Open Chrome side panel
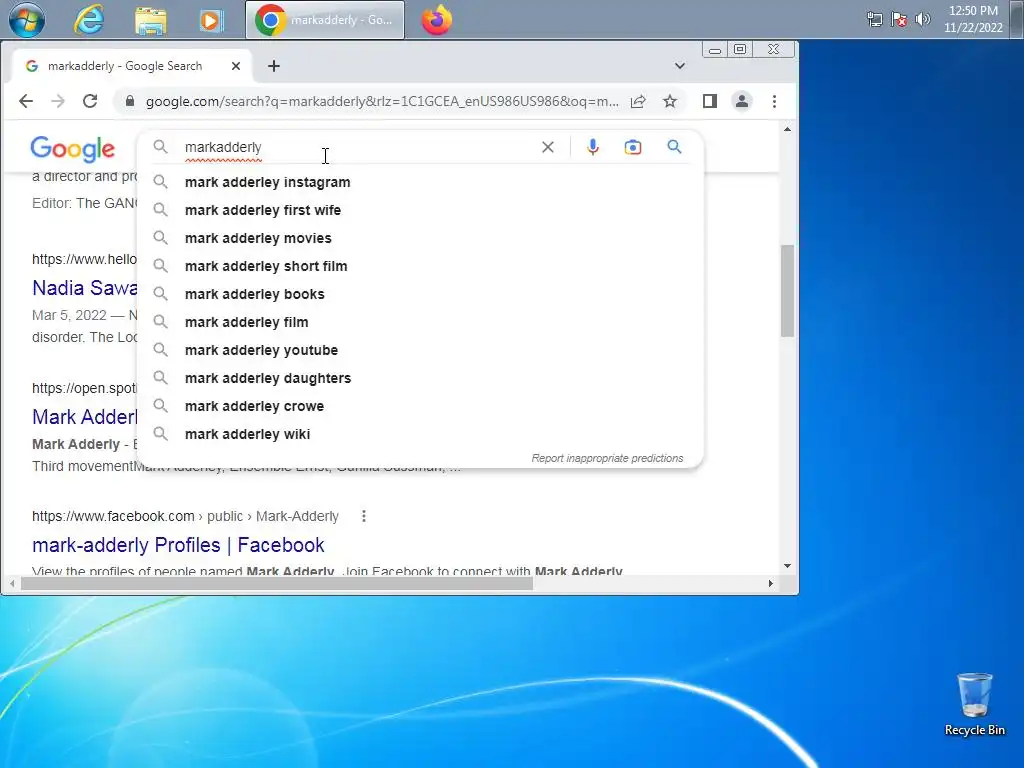This screenshot has height=768, width=1024. pyautogui.click(x=710, y=101)
